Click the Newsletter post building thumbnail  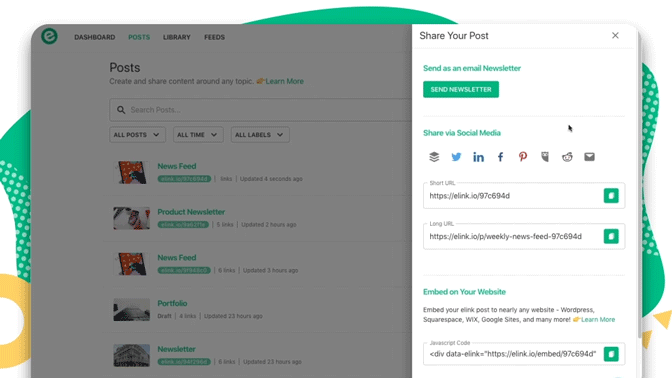pyautogui.click(x=132, y=355)
